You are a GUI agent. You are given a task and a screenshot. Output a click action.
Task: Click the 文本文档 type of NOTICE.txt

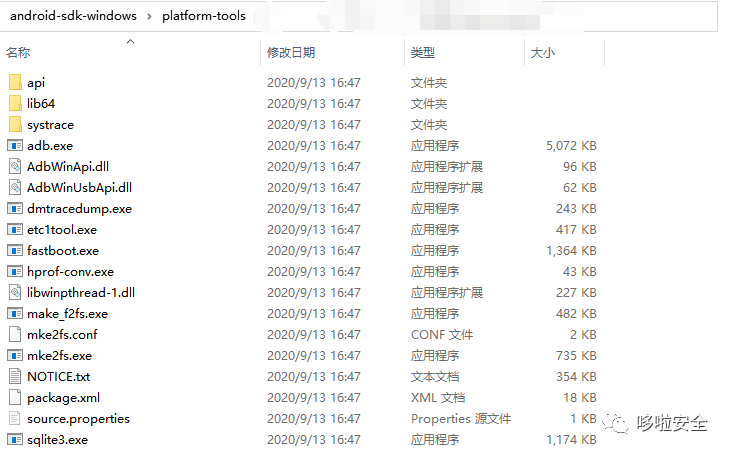[x=435, y=377]
